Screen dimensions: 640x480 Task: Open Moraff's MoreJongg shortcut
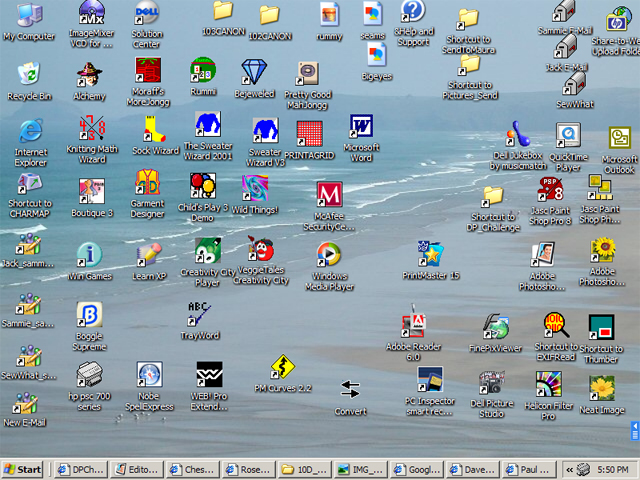[148, 70]
